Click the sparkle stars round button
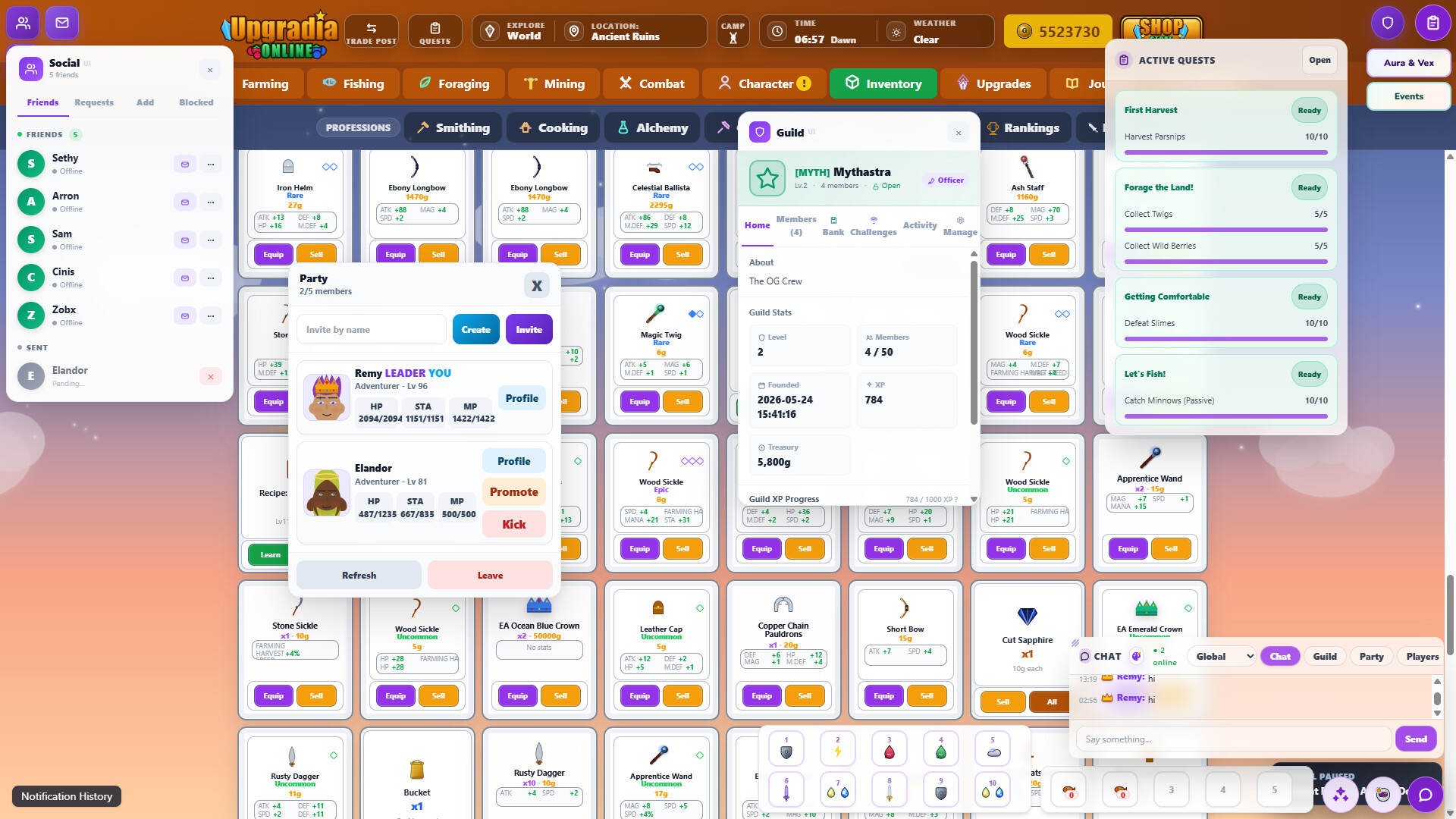Viewport: 1456px width, 819px height. point(1341,794)
